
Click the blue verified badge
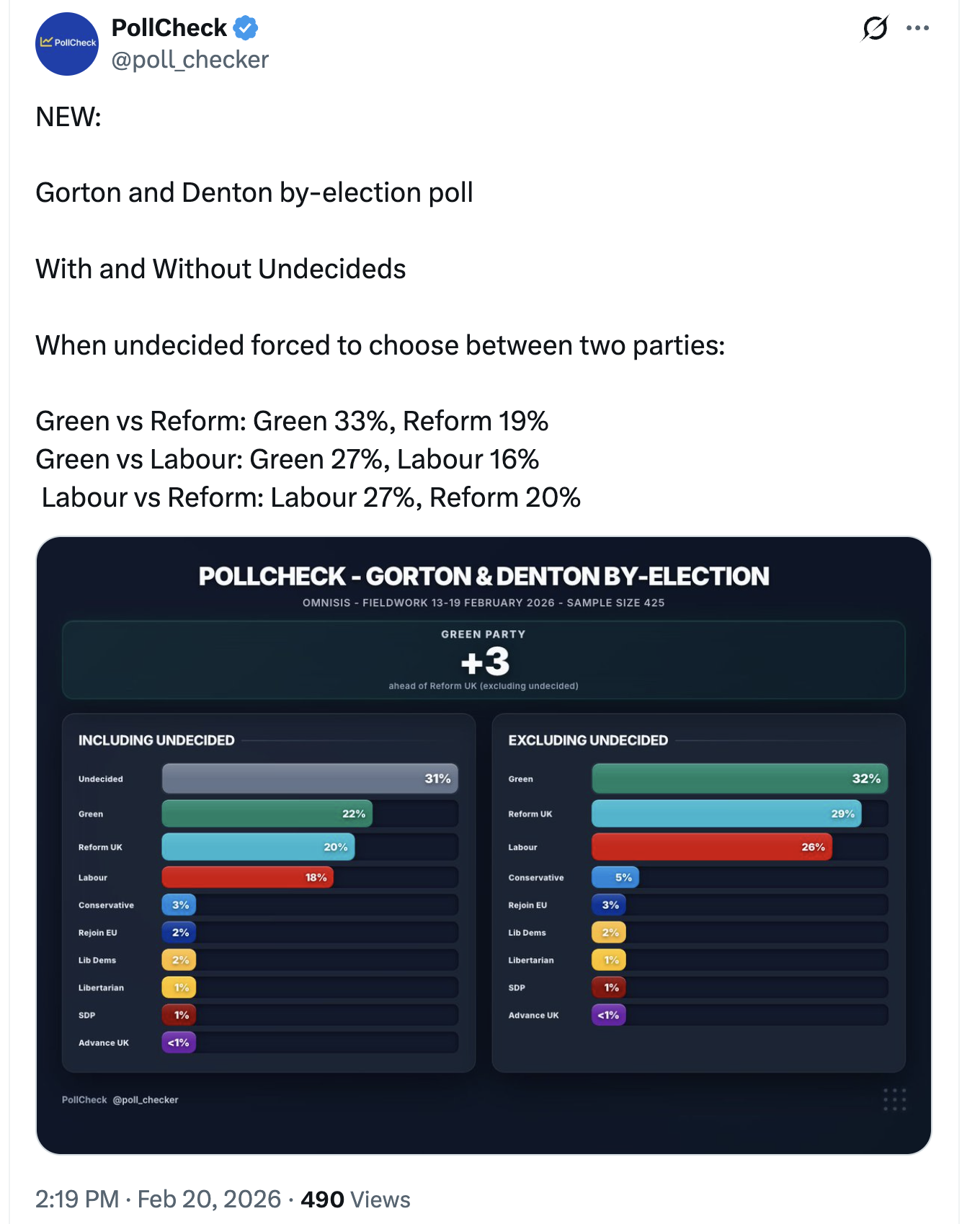click(x=246, y=28)
